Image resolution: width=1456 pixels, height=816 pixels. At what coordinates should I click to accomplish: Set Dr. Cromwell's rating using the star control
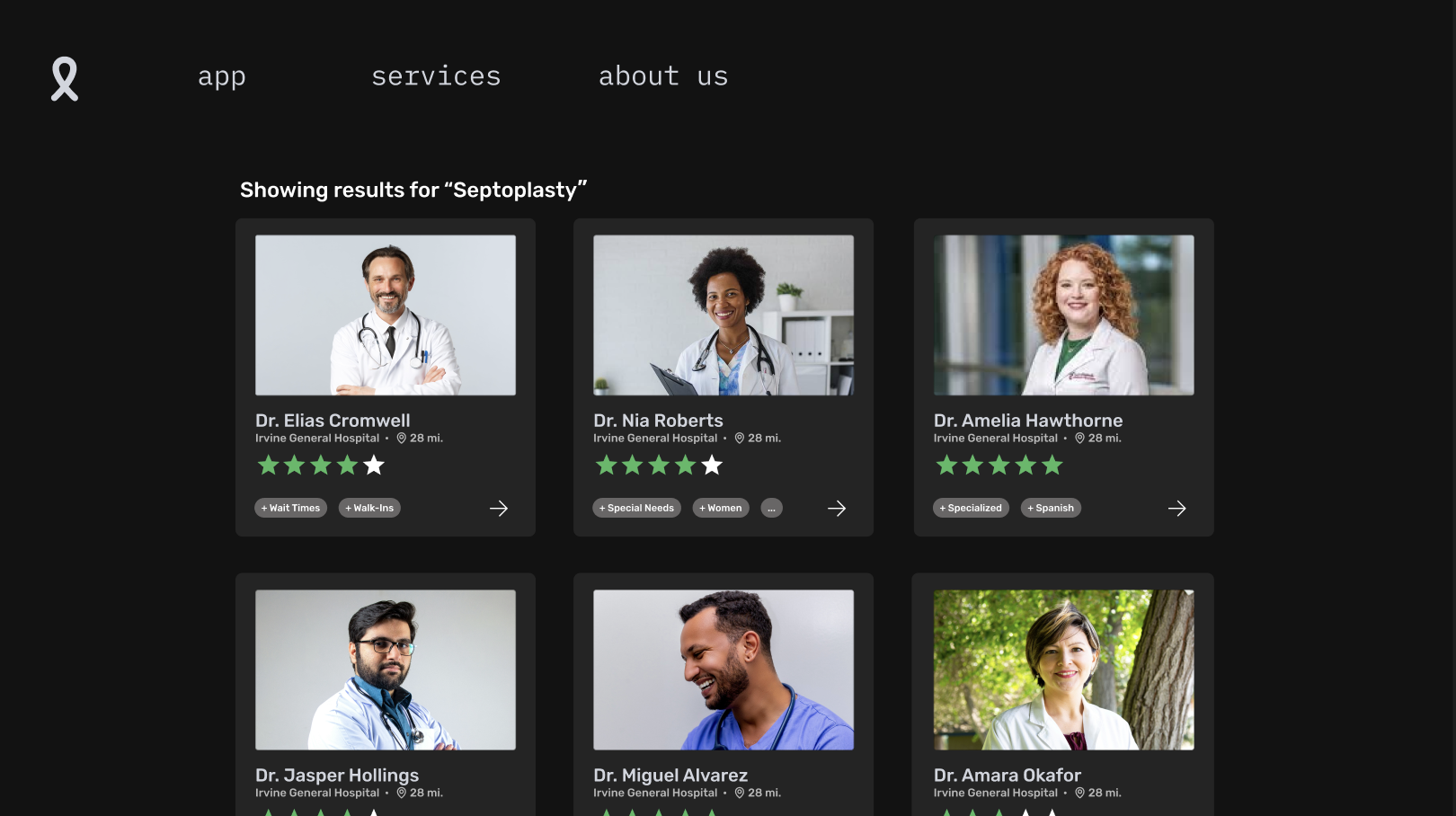point(320,466)
